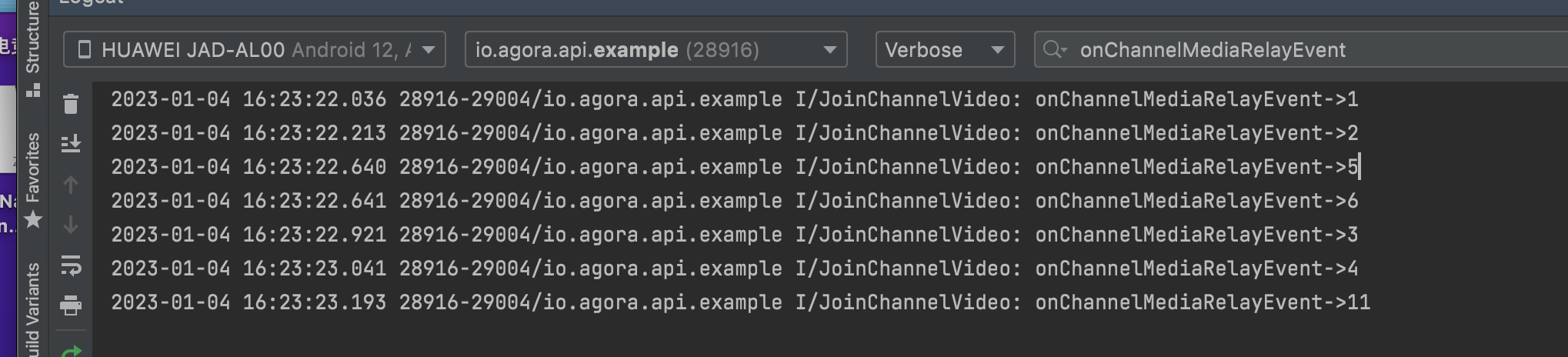The height and width of the screenshot is (357, 1568).
Task: Clear logcat with the trash icon
Action: (x=71, y=103)
